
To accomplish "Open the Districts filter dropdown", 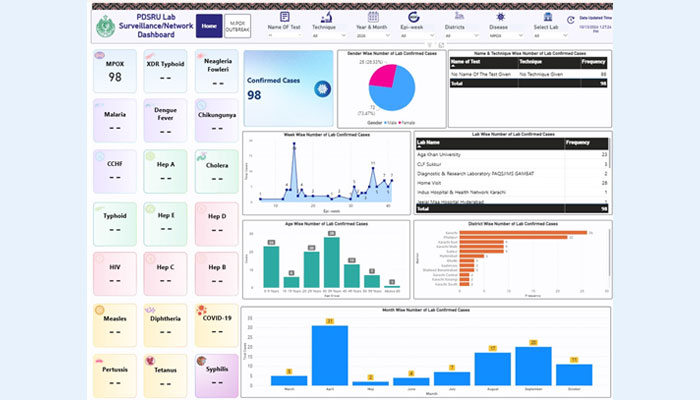I will point(462,36).
